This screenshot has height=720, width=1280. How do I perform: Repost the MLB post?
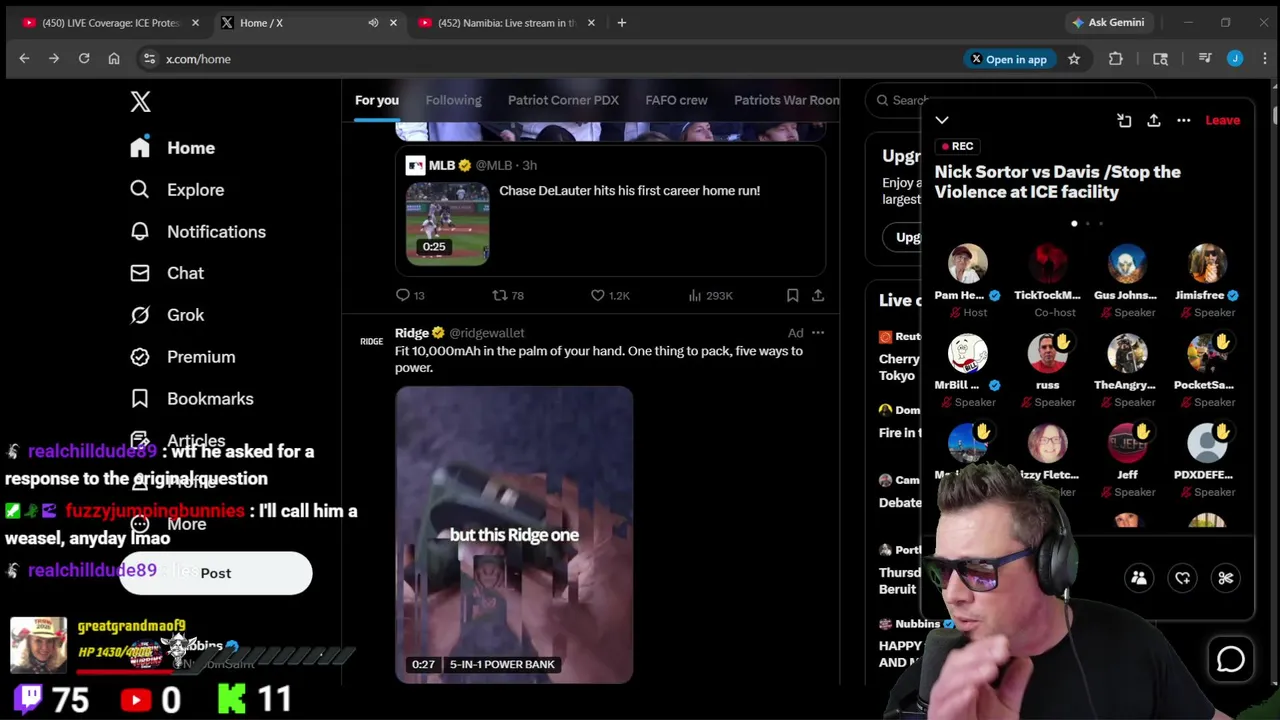pos(508,295)
